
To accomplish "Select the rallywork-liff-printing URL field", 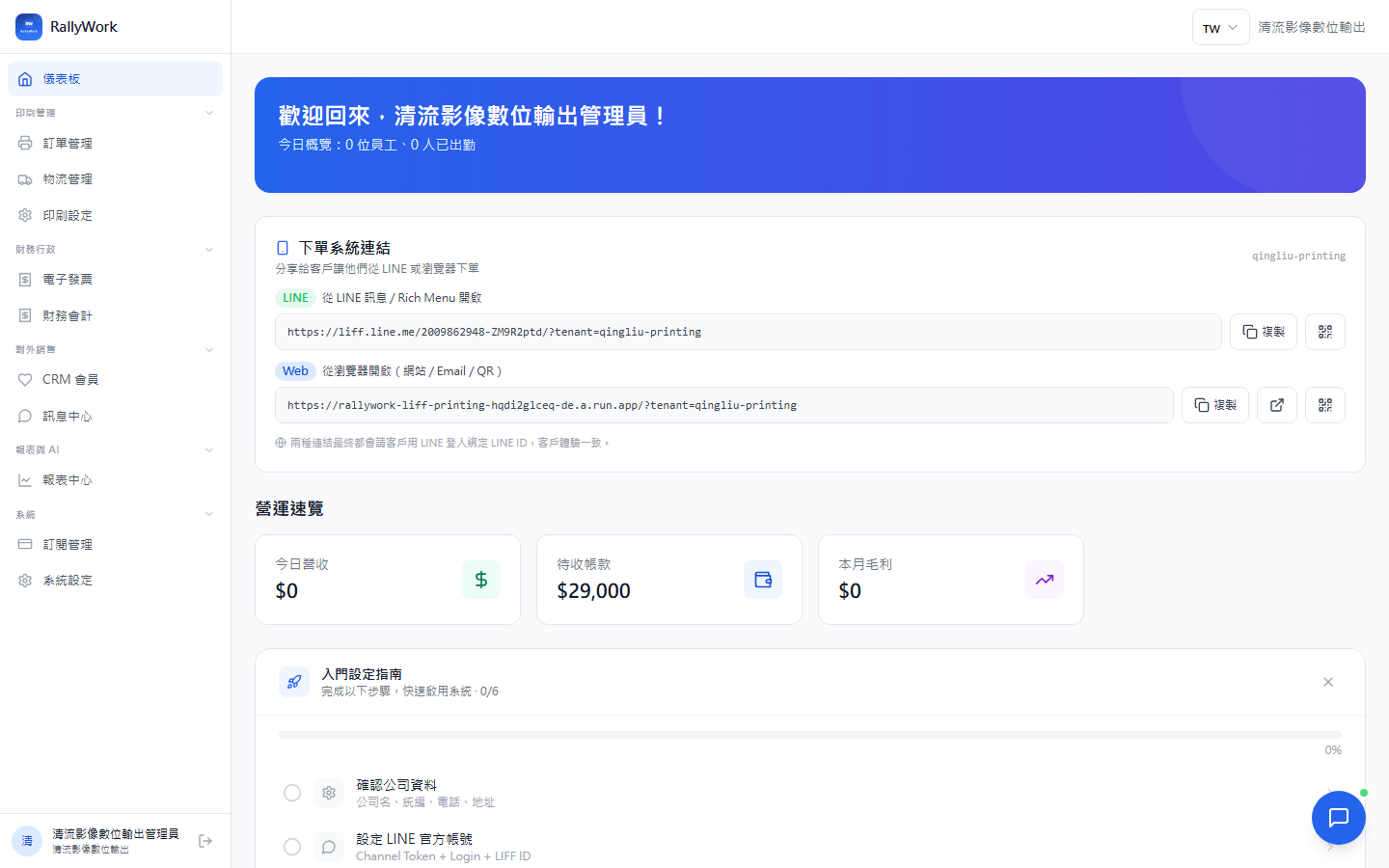I will tap(724, 405).
